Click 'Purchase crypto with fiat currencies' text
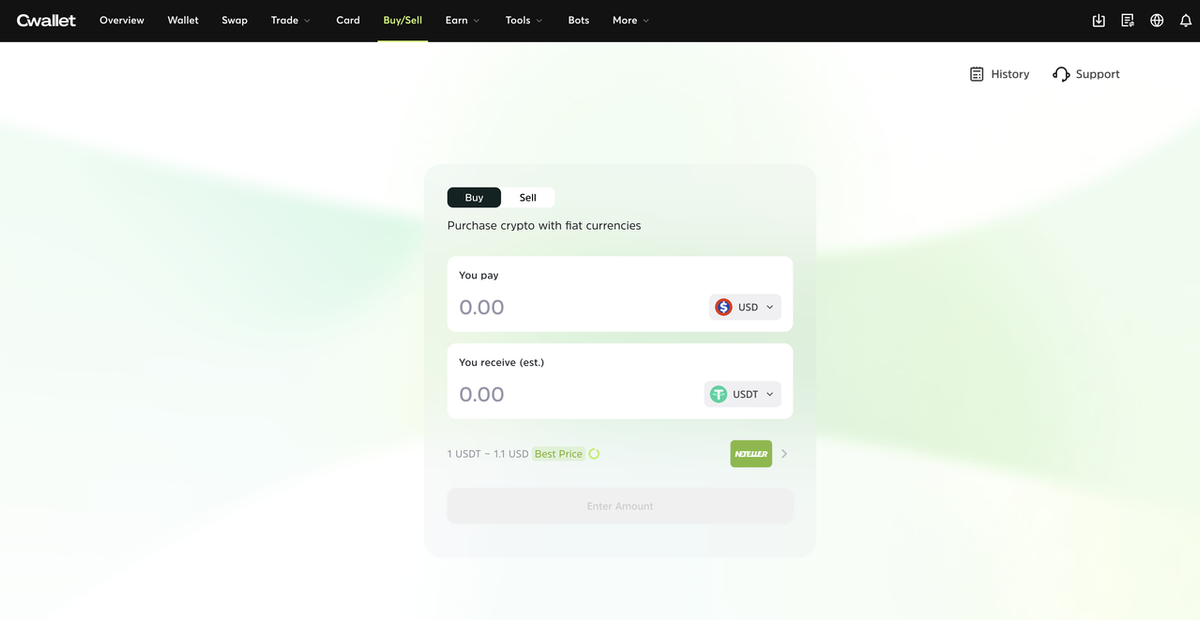This screenshot has width=1200, height=620. (544, 226)
